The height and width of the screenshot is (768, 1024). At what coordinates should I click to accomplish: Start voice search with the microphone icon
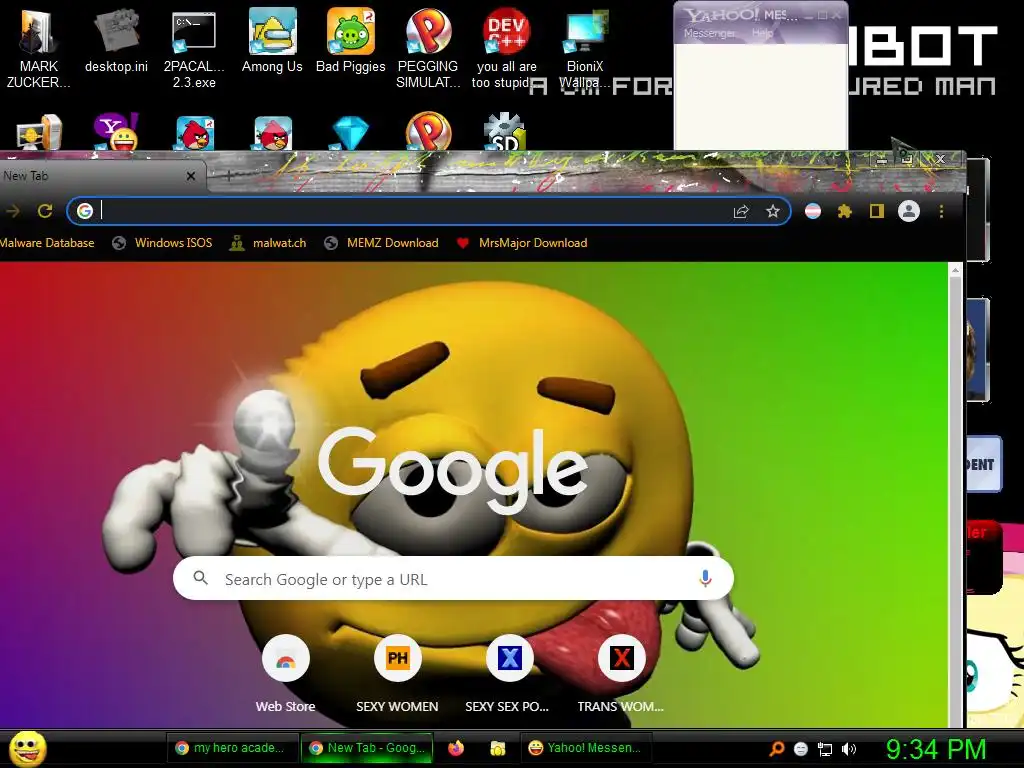(x=705, y=579)
